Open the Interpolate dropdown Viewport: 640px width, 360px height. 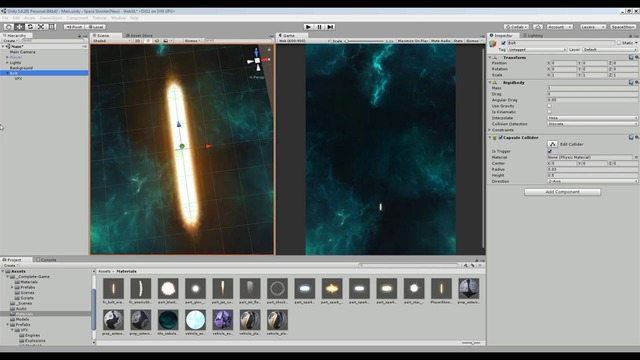[593, 118]
